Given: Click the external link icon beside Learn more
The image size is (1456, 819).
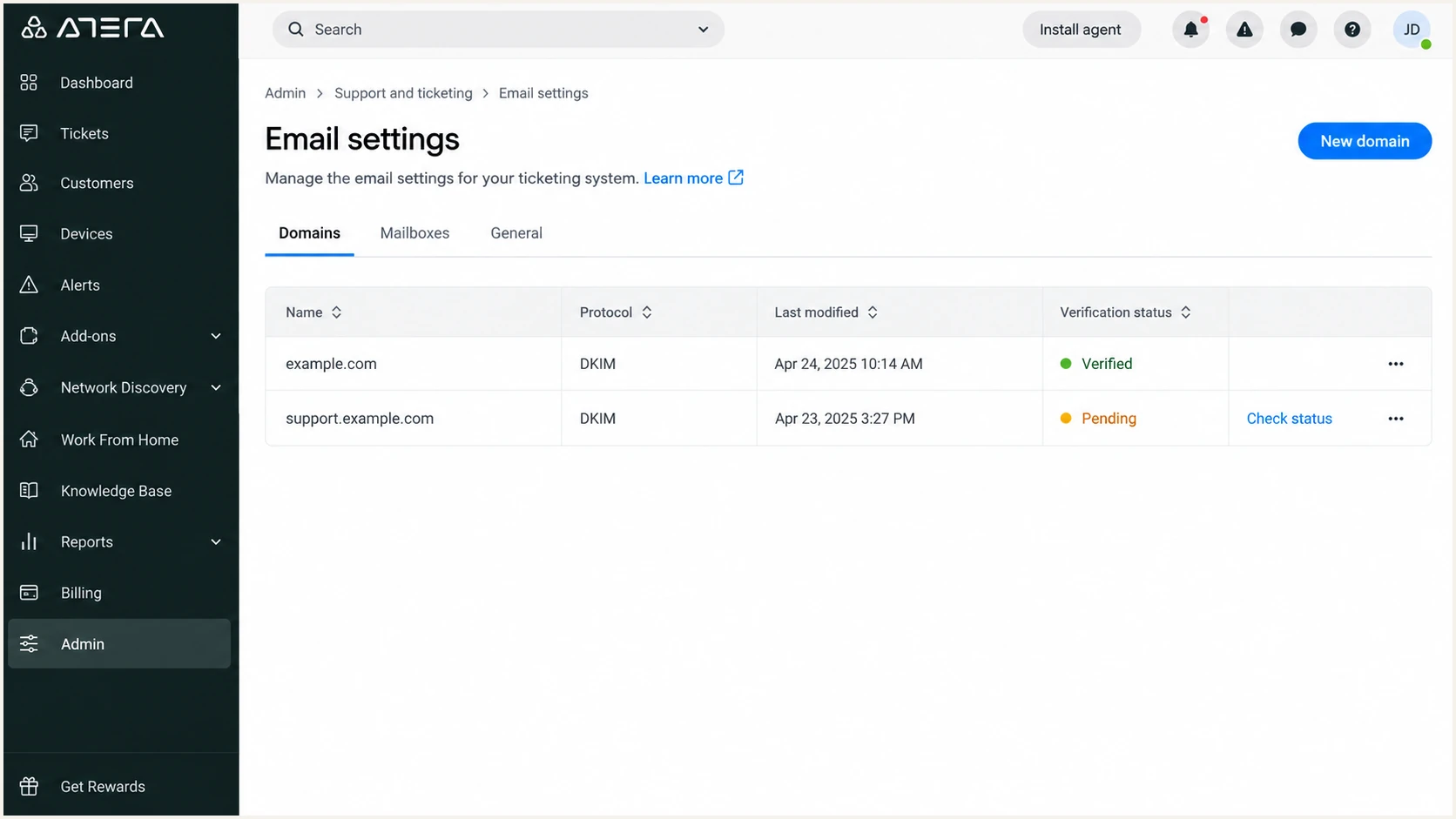Looking at the screenshot, I should point(736,178).
